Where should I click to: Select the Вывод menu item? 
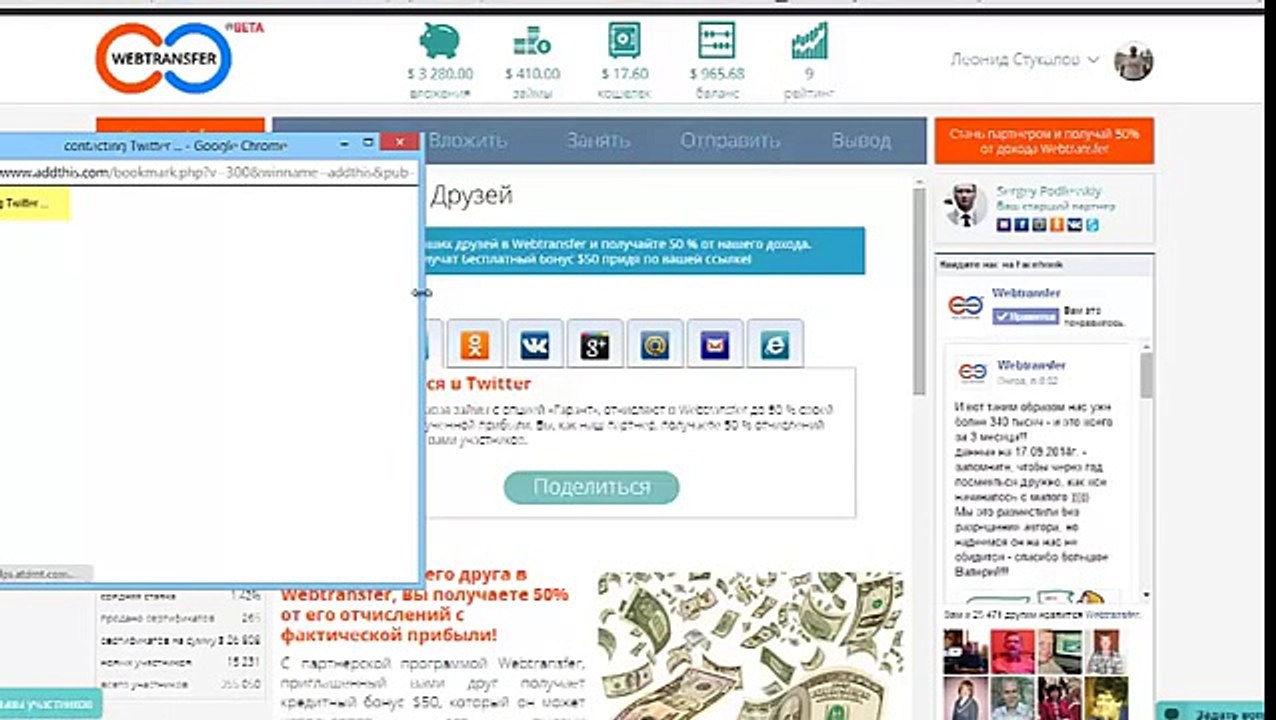pos(861,141)
